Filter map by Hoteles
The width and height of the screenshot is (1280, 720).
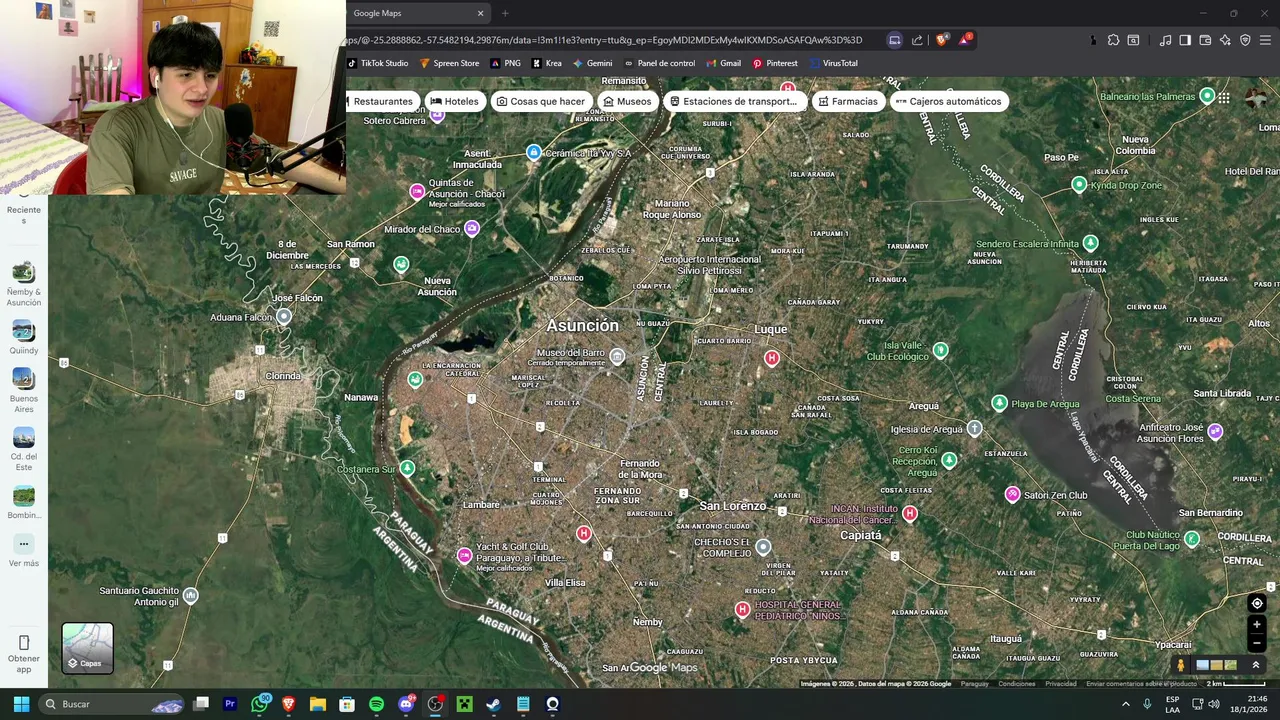click(454, 101)
